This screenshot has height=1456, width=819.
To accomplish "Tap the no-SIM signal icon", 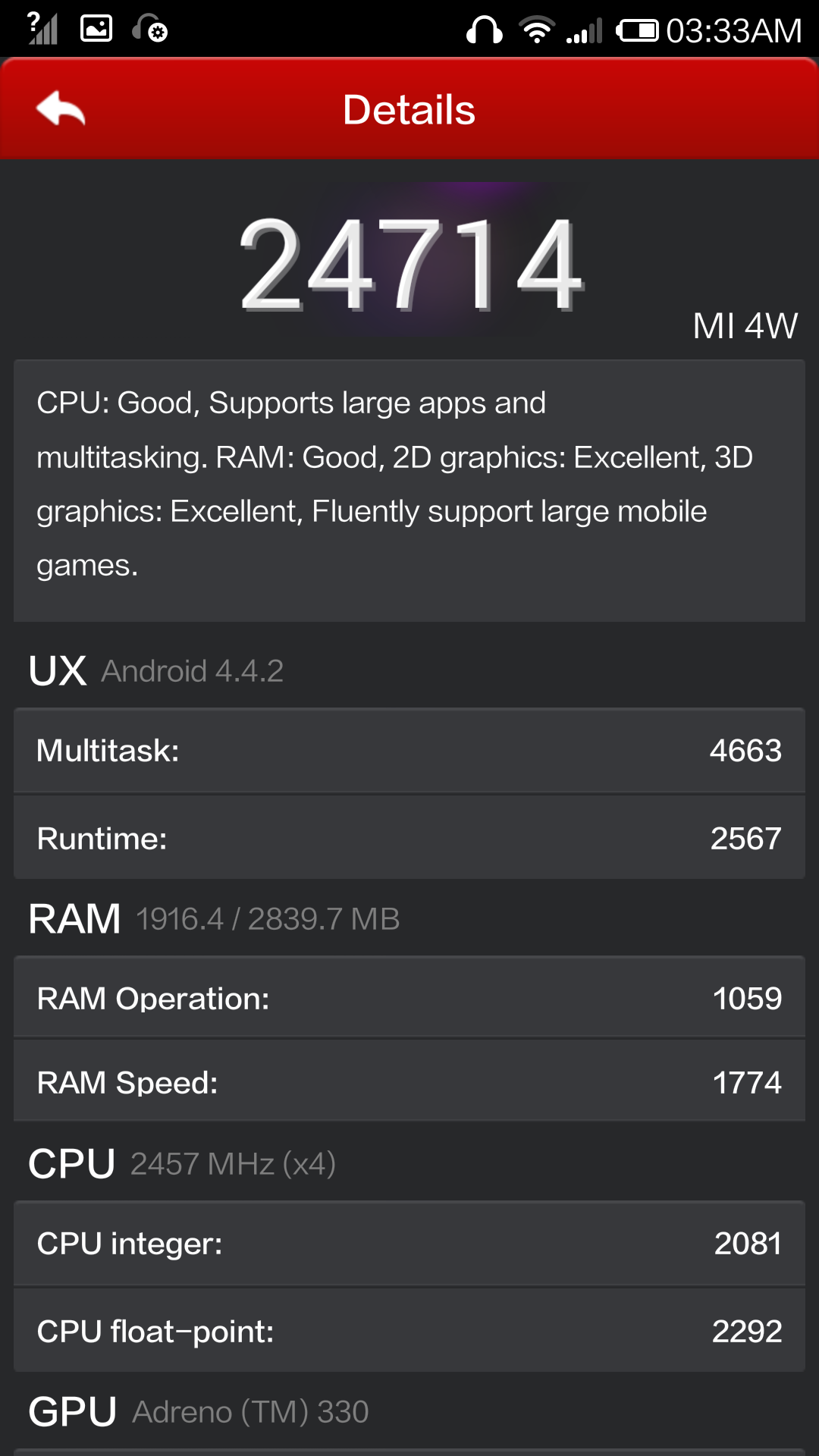I will (x=42, y=29).
